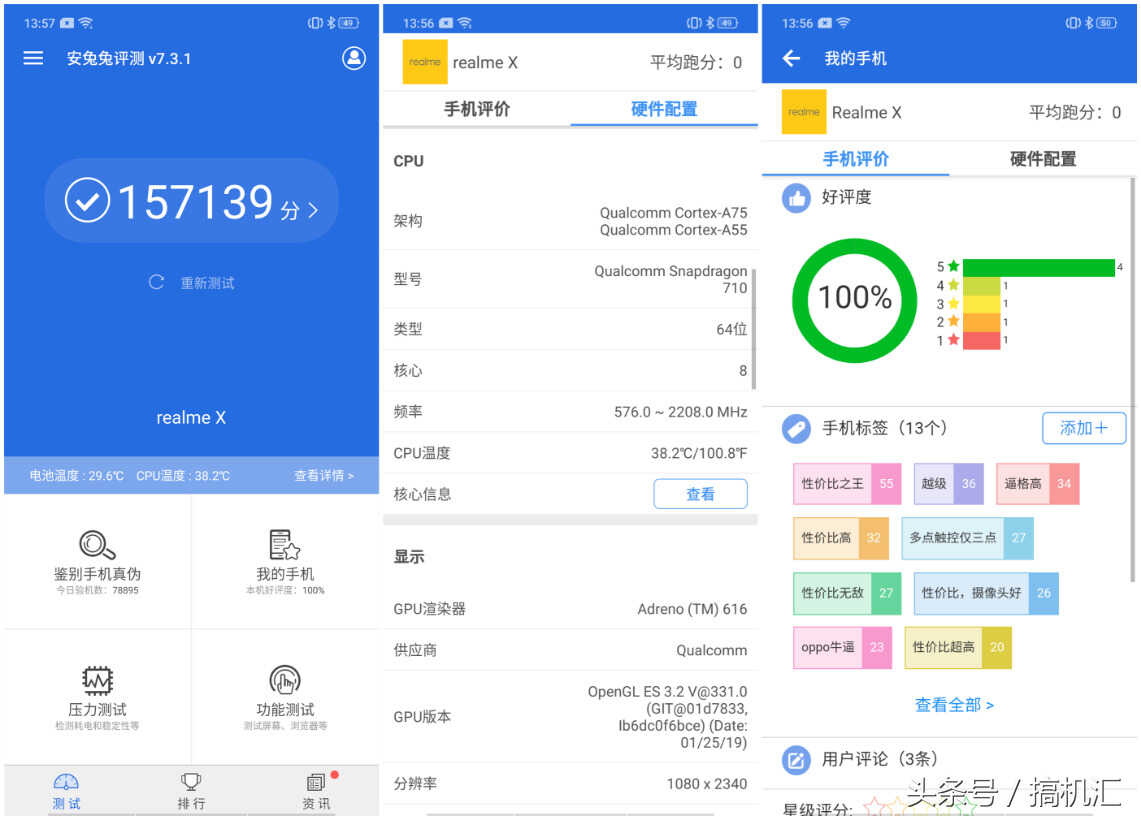Click the scrollbar on 我的手机 review list
1141x820 pixels.
point(1133,380)
